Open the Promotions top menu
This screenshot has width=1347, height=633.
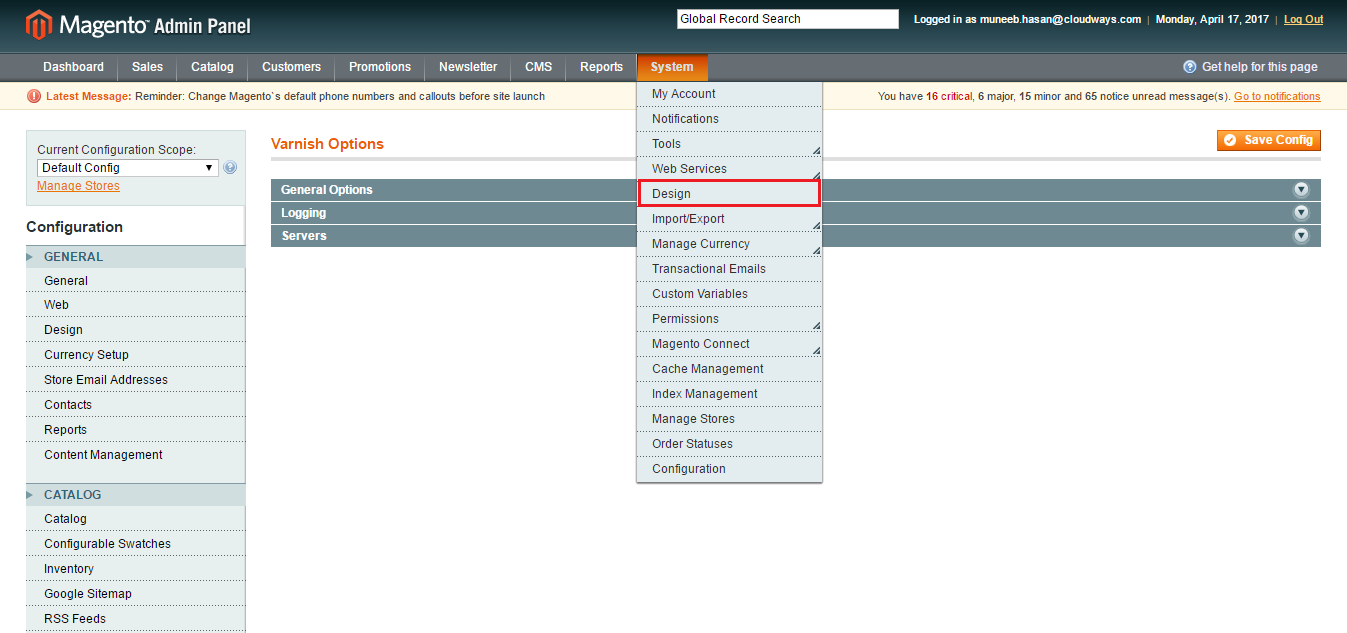(380, 67)
